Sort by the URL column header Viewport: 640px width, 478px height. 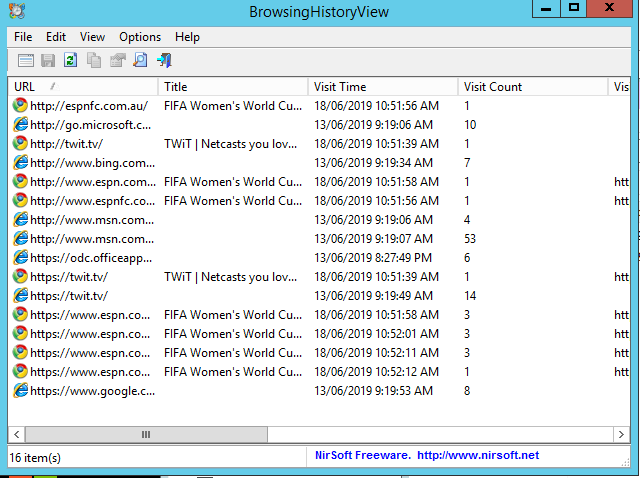(x=83, y=87)
